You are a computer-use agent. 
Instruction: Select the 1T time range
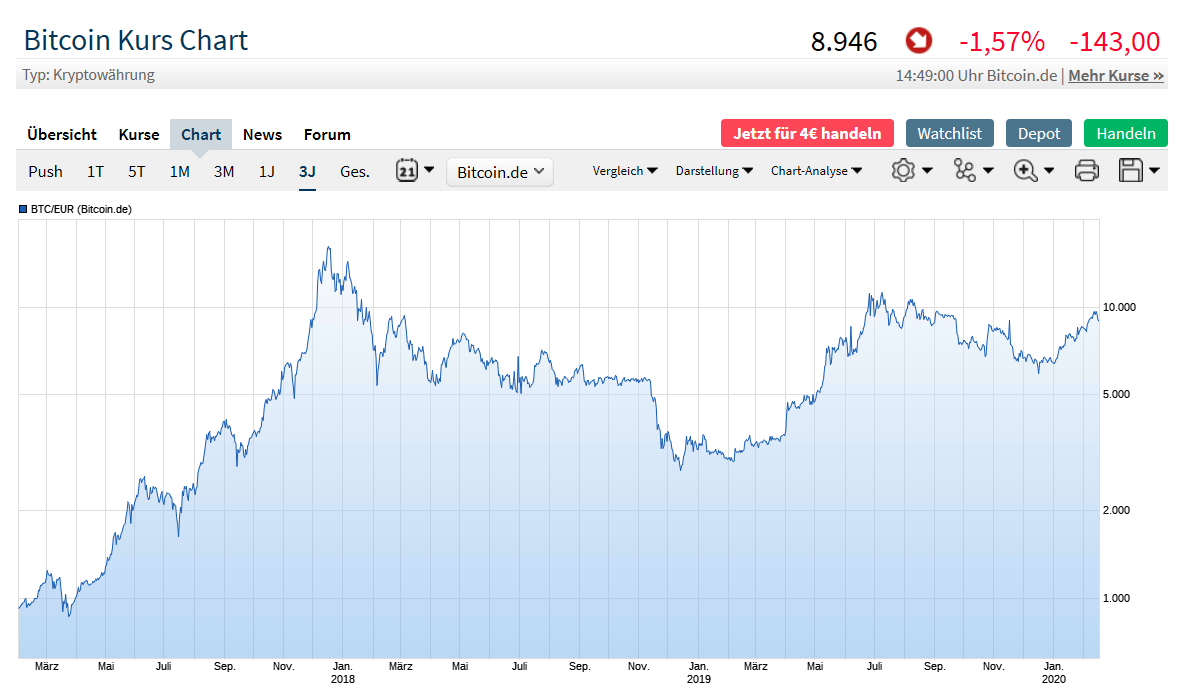[x=95, y=171]
